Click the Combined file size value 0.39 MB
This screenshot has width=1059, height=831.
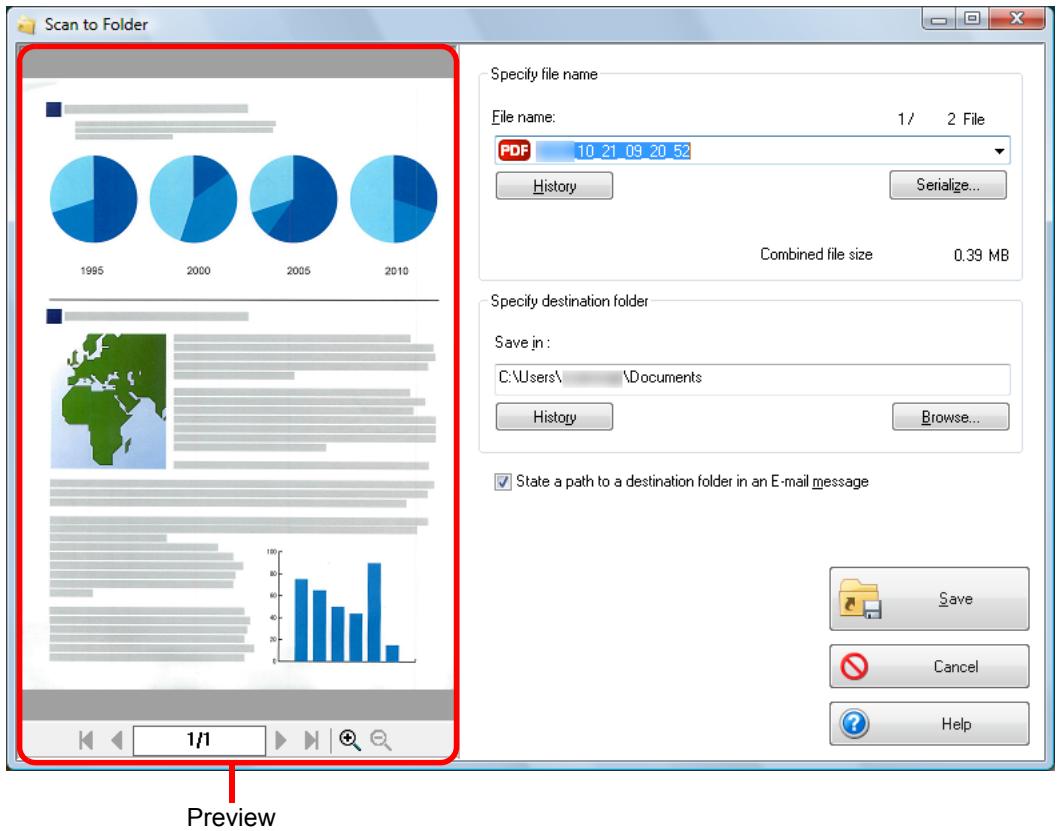pyautogui.click(x=981, y=255)
